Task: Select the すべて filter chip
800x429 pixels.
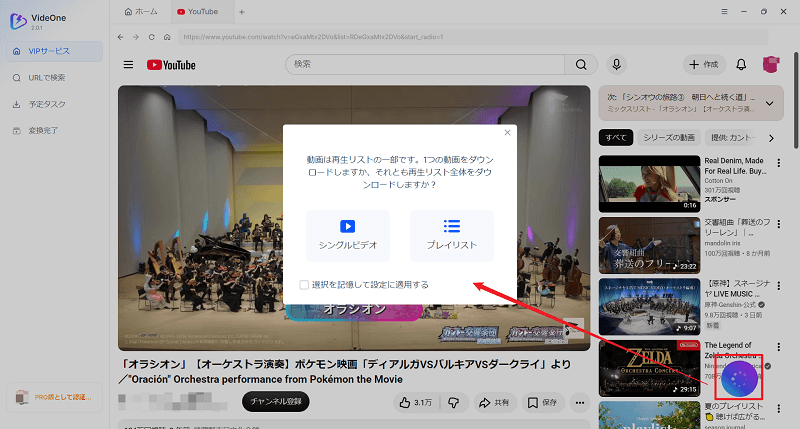Action: 616,137
